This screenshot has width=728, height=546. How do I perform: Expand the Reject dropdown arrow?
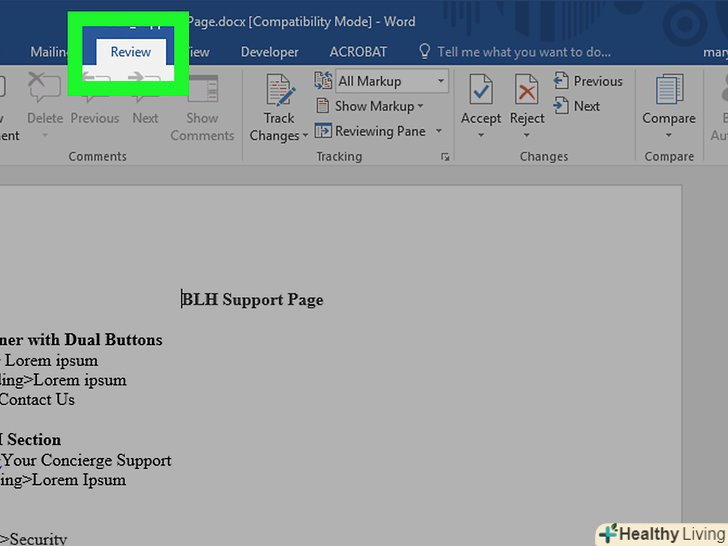tap(526, 135)
